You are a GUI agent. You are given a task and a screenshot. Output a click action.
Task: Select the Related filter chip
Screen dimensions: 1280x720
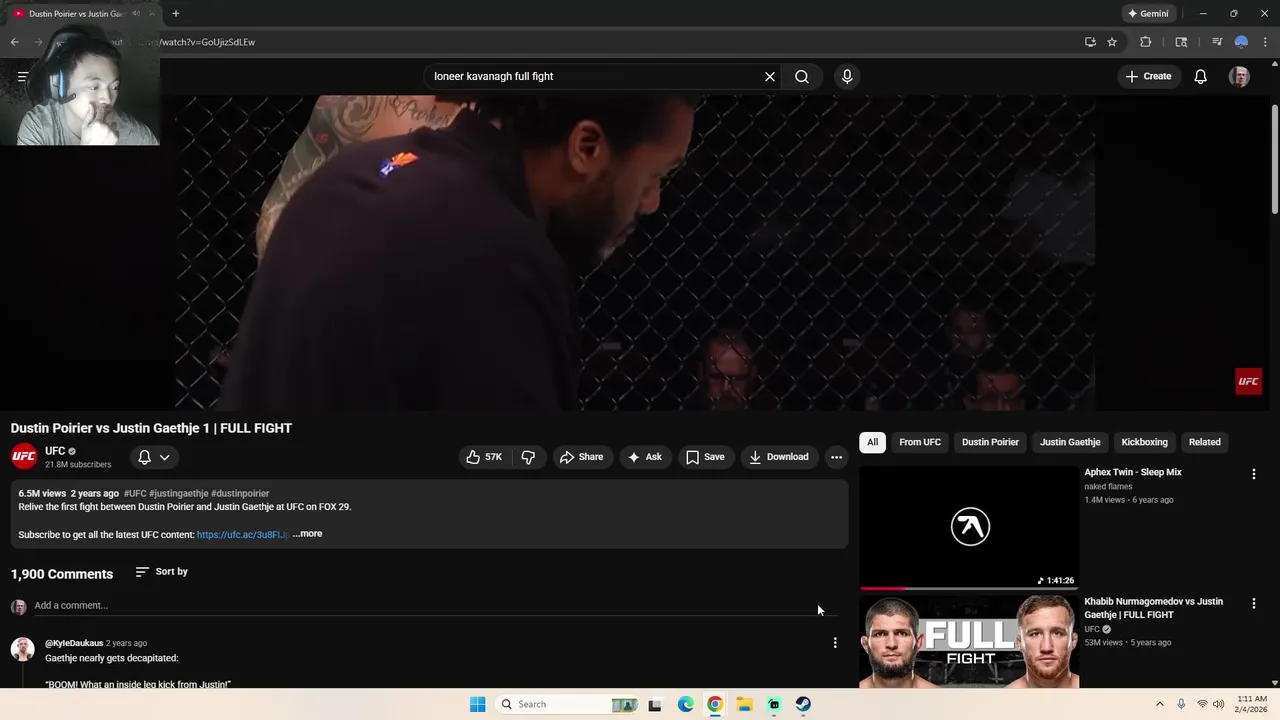pyautogui.click(x=1204, y=442)
